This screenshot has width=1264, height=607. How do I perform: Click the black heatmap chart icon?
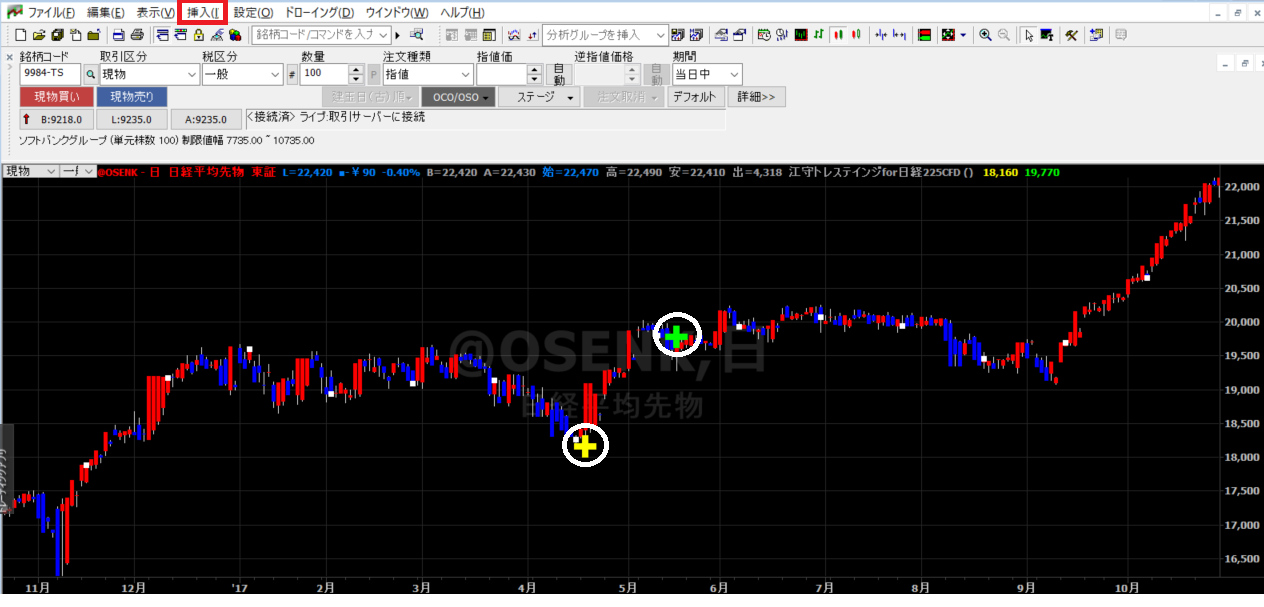click(x=801, y=35)
